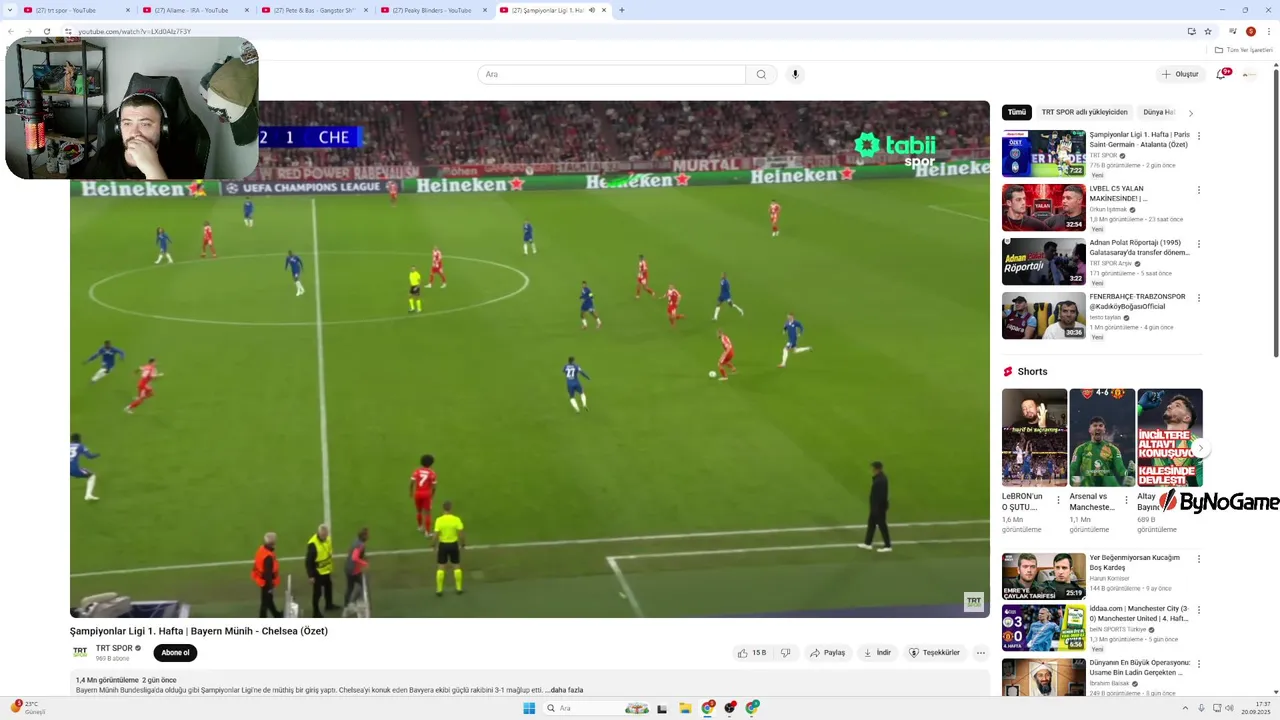Activate voice search microphone icon
Screen dimensions: 1280x720
pyautogui.click(x=795, y=74)
